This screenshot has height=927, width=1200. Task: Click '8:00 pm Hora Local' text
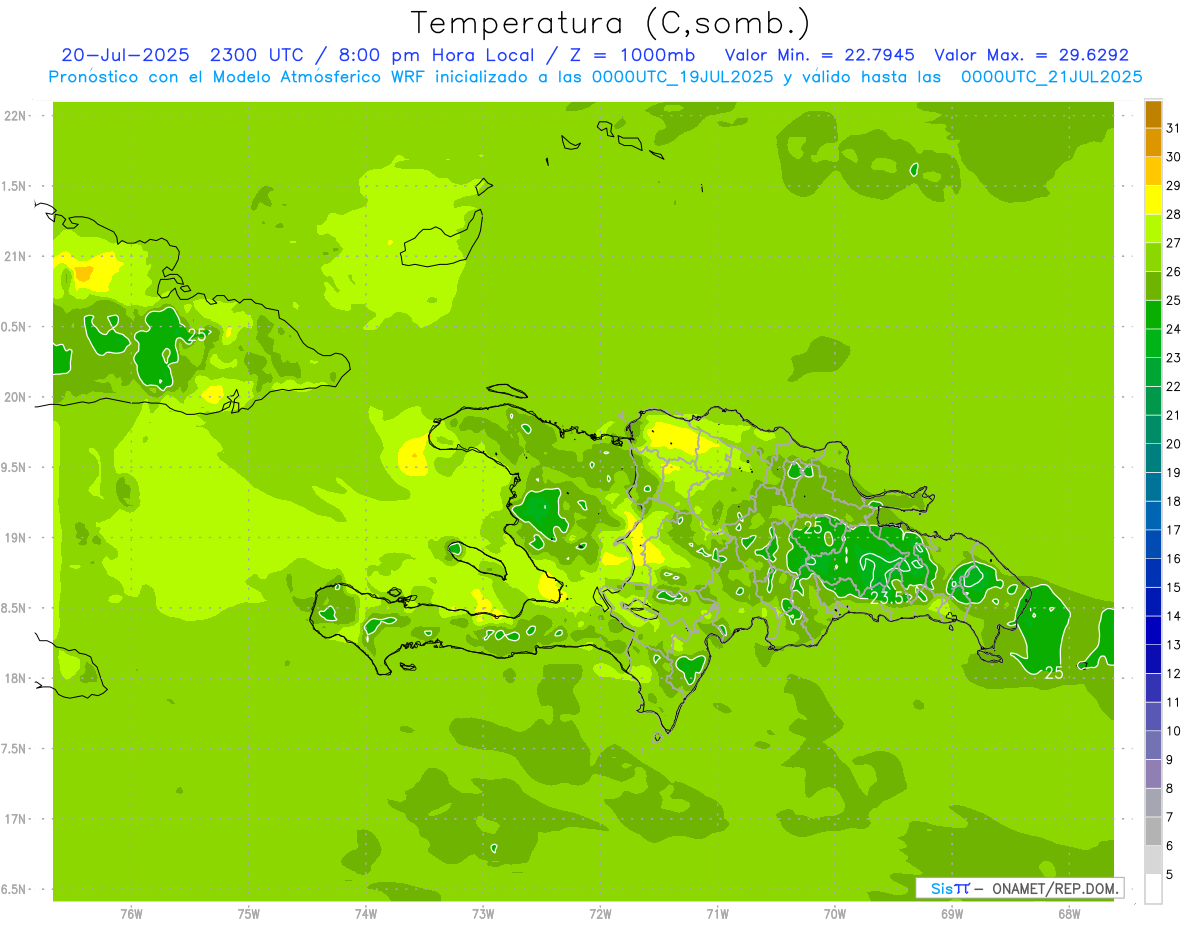[438, 55]
